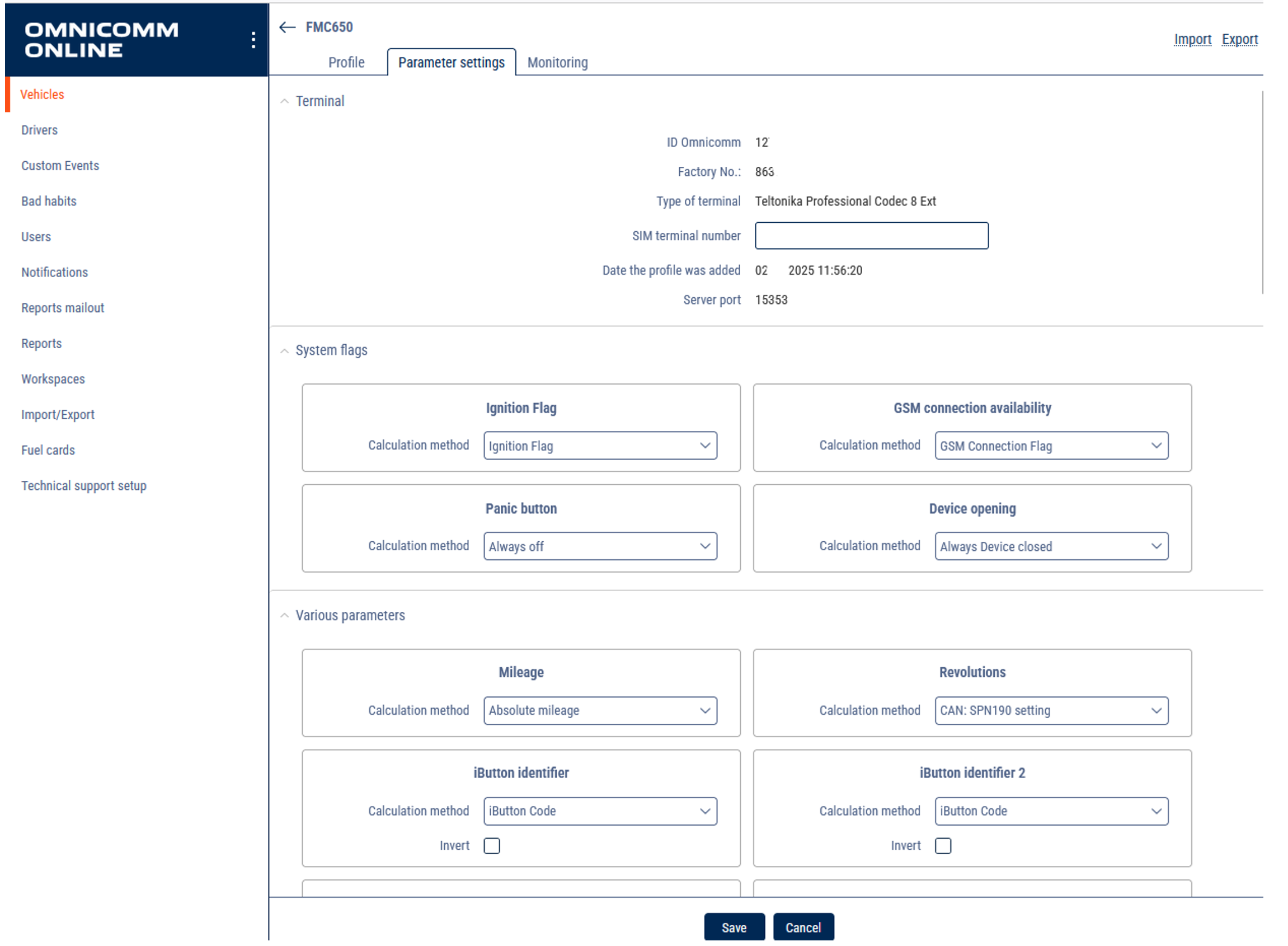Open Users in the sidebar
The image size is (1288, 946).
tap(36, 236)
